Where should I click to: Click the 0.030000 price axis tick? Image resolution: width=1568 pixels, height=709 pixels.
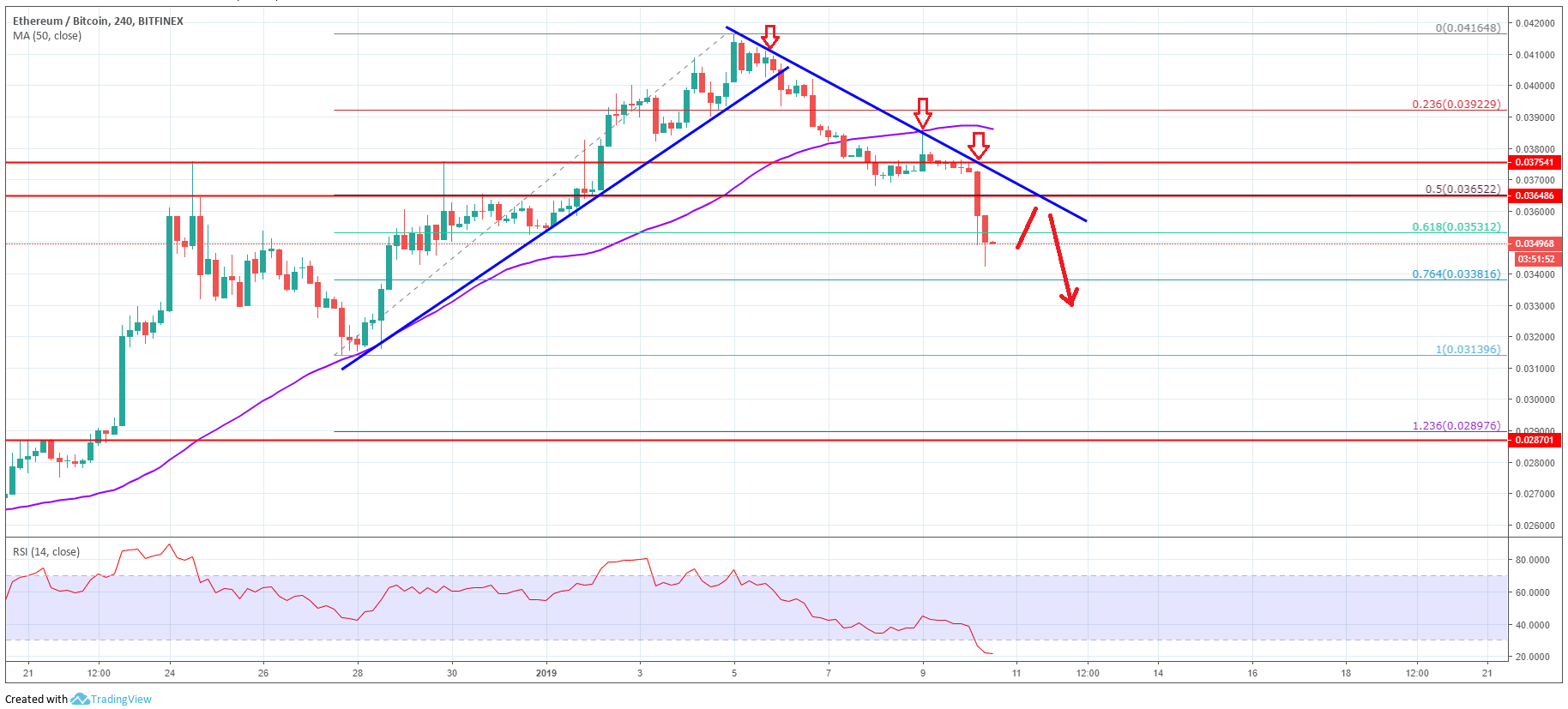pyautogui.click(x=1535, y=400)
